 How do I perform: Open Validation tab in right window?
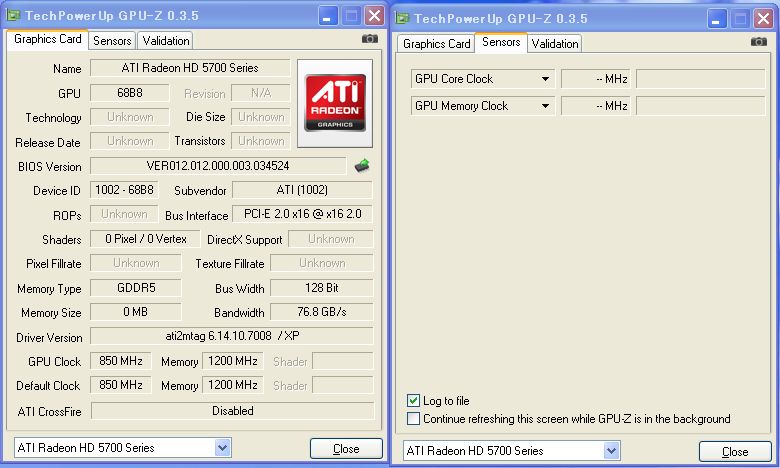555,44
